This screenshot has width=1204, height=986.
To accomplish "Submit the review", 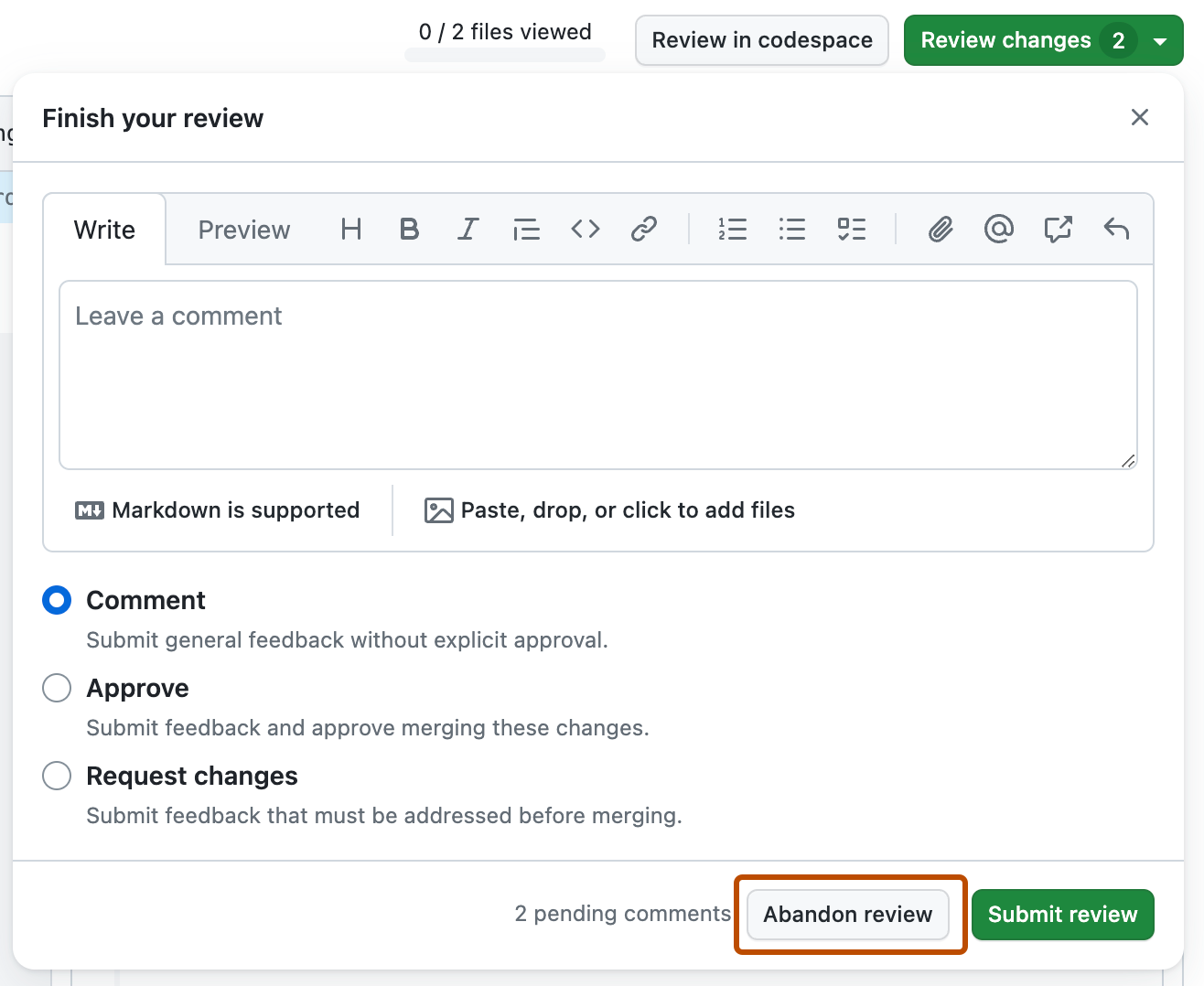I will pyautogui.click(x=1063, y=915).
